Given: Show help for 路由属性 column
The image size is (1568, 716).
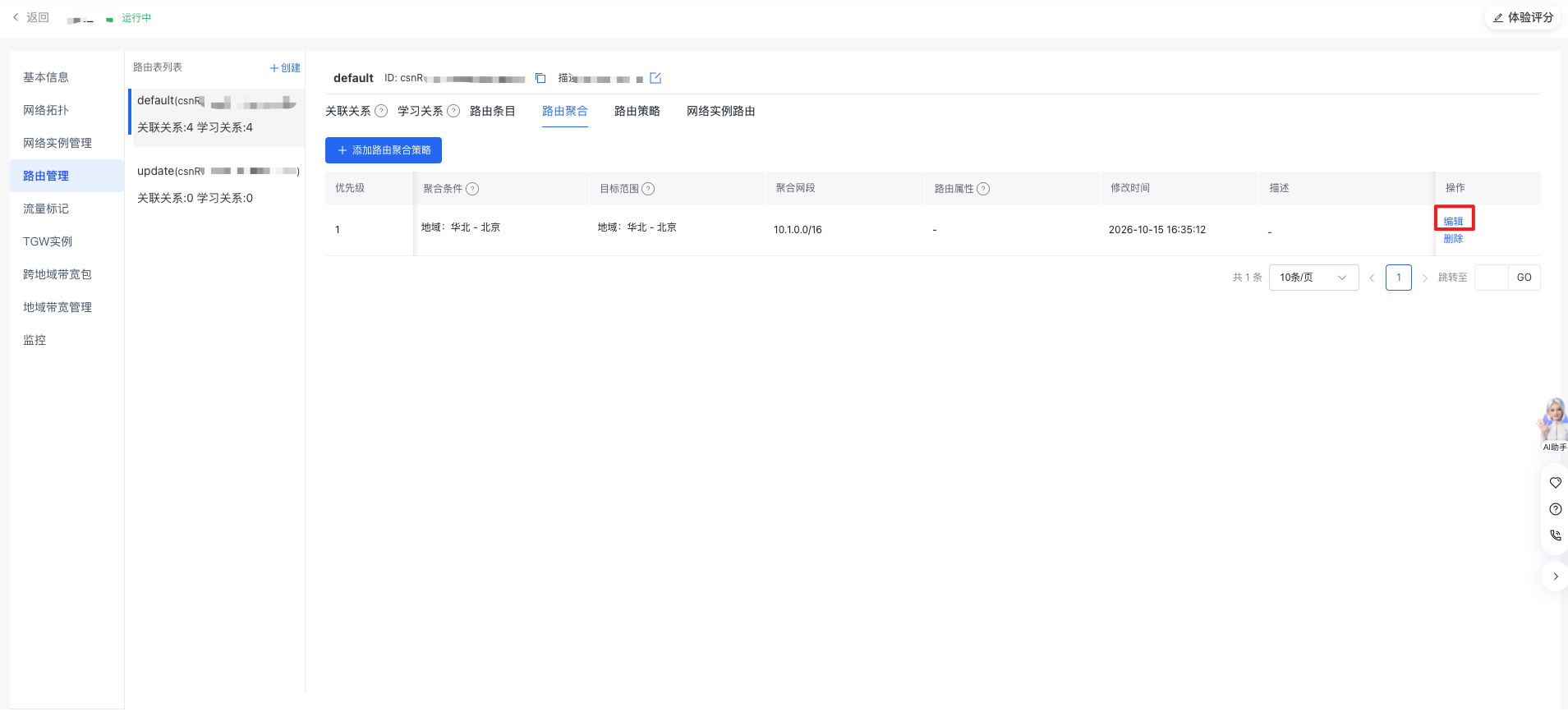Looking at the screenshot, I should click(983, 189).
